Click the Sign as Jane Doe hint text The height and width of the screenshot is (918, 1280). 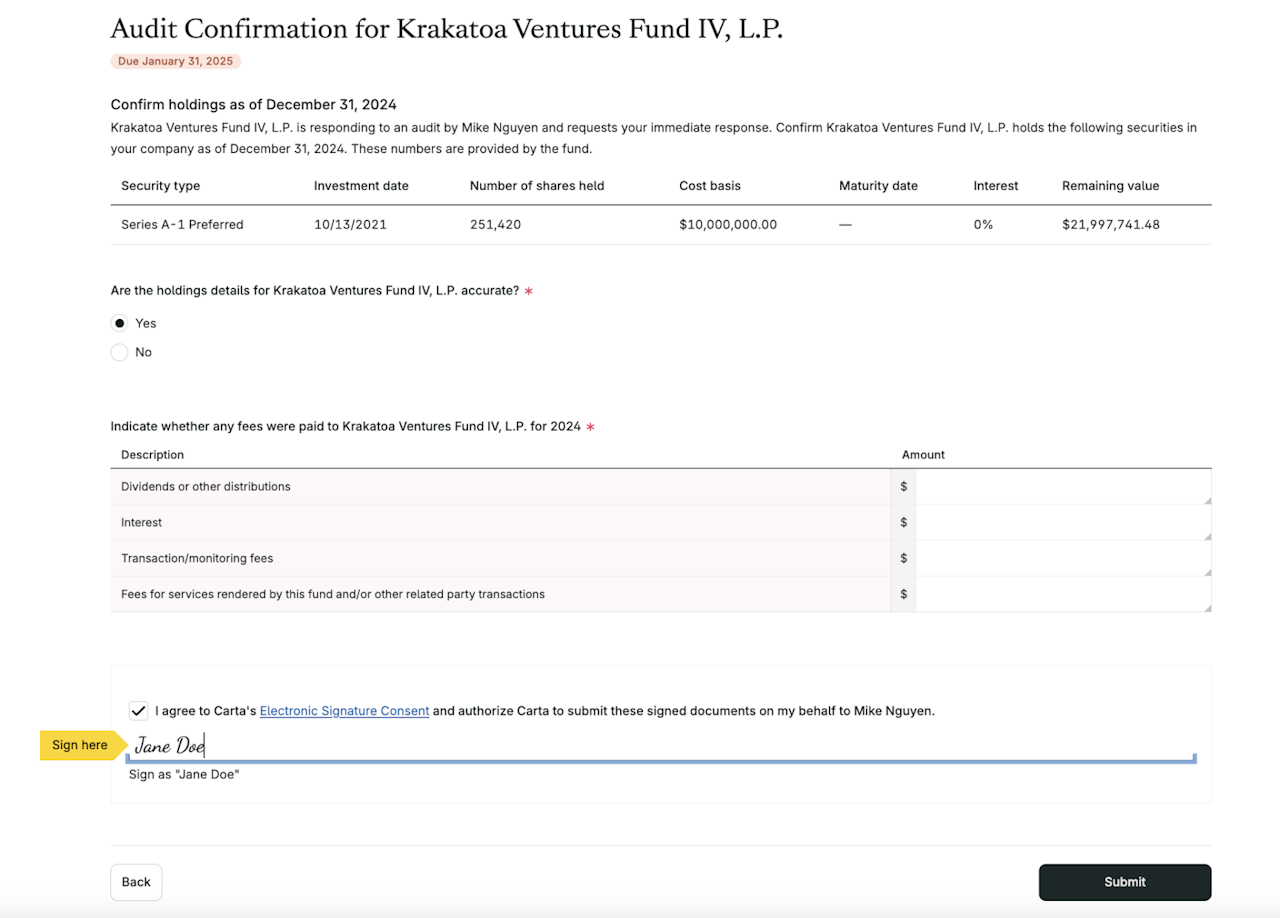(x=184, y=774)
